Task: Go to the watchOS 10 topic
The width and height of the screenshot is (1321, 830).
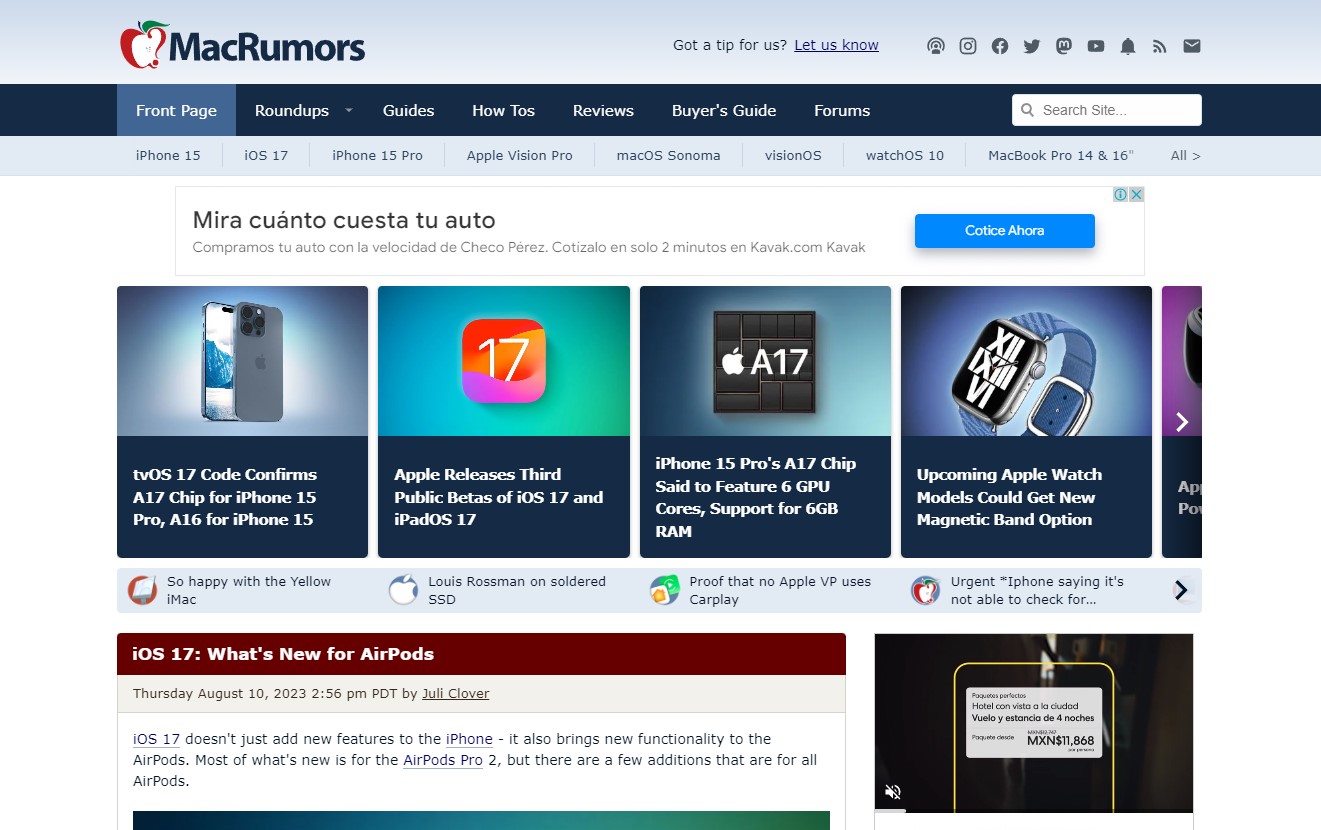Action: 904,155
